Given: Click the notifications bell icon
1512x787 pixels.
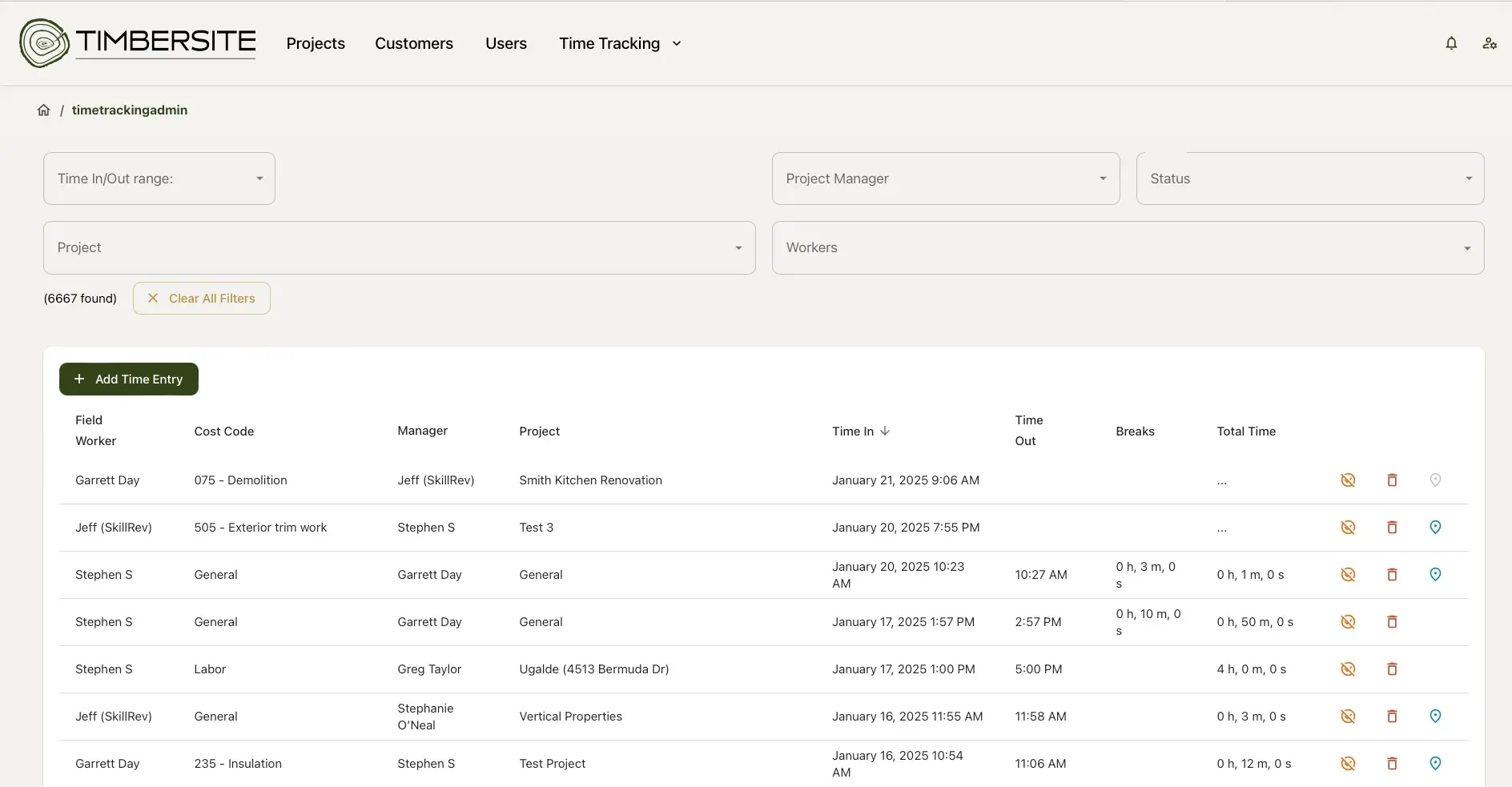Looking at the screenshot, I should pos(1451,43).
